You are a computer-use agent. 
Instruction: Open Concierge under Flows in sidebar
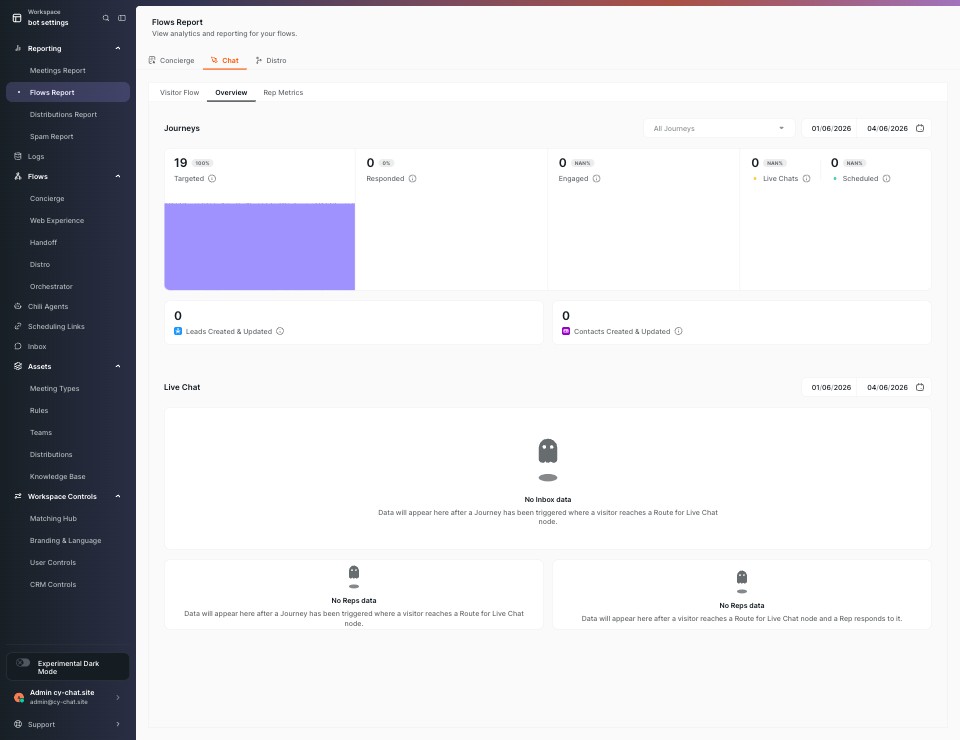[x=47, y=198]
